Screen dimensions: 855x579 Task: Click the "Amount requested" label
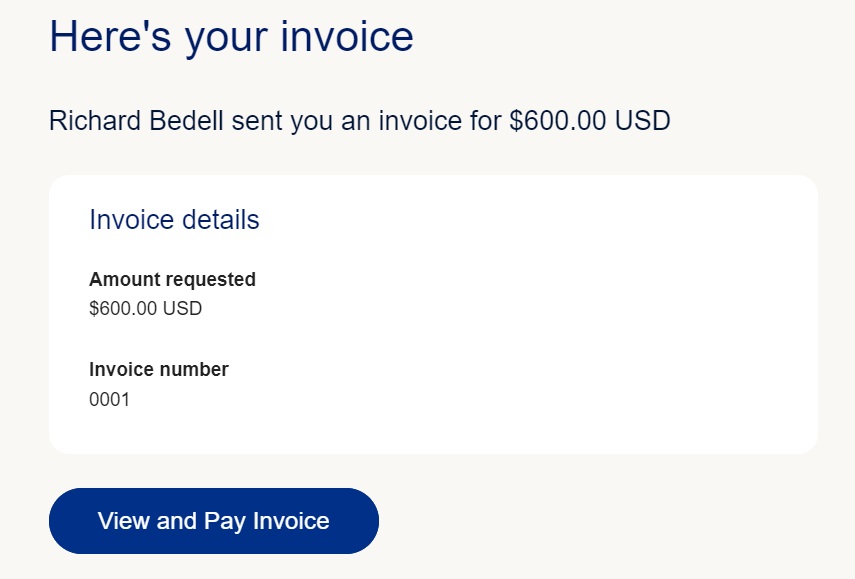click(x=172, y=279)
